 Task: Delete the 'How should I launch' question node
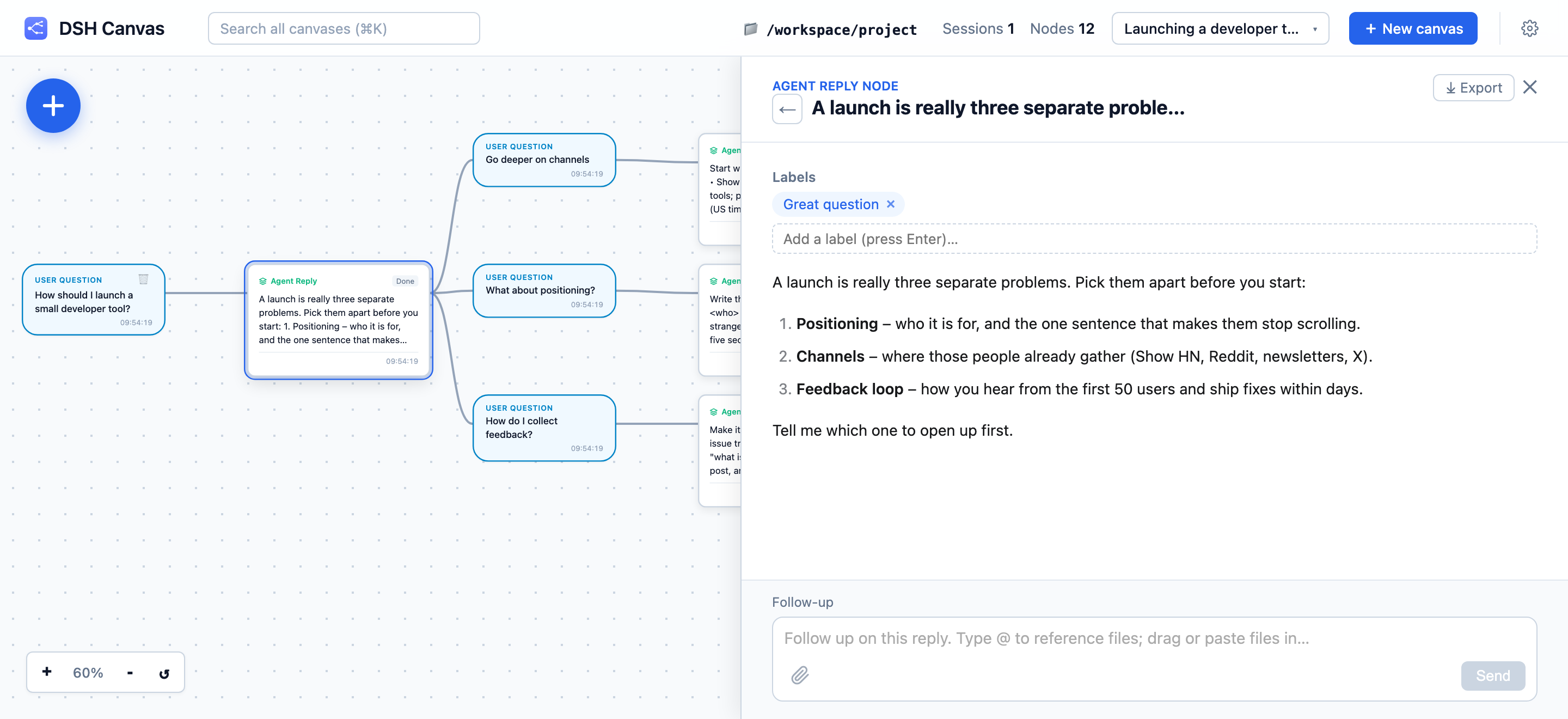point(144,279)
